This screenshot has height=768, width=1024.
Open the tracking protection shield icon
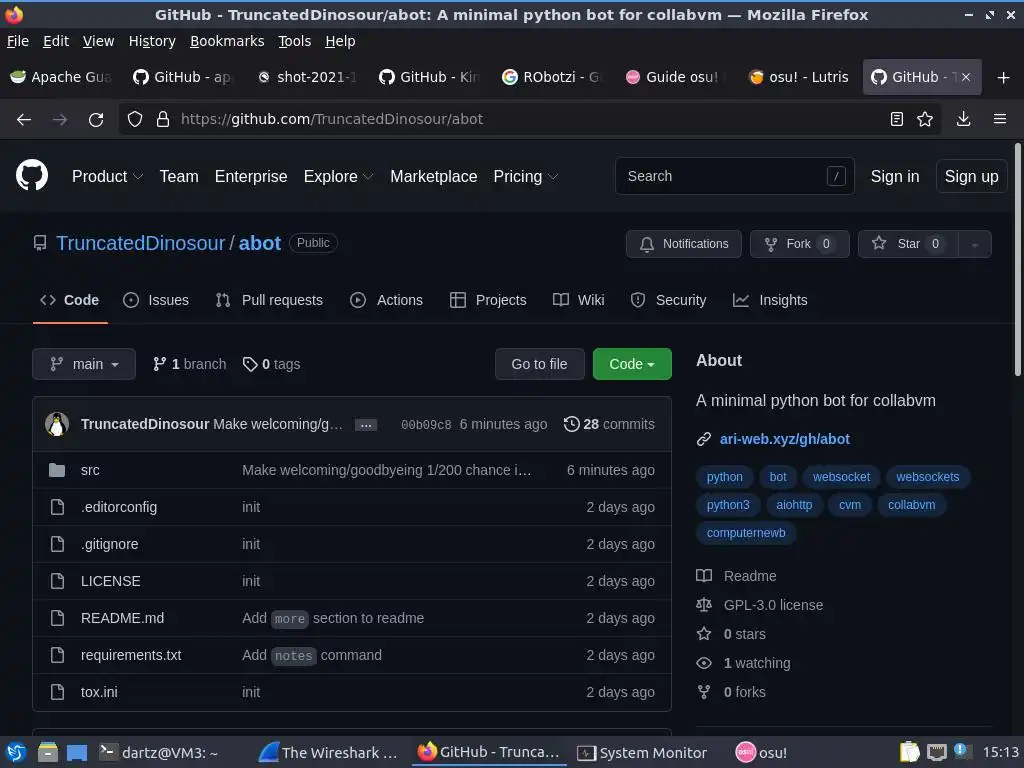click(135, 119)
